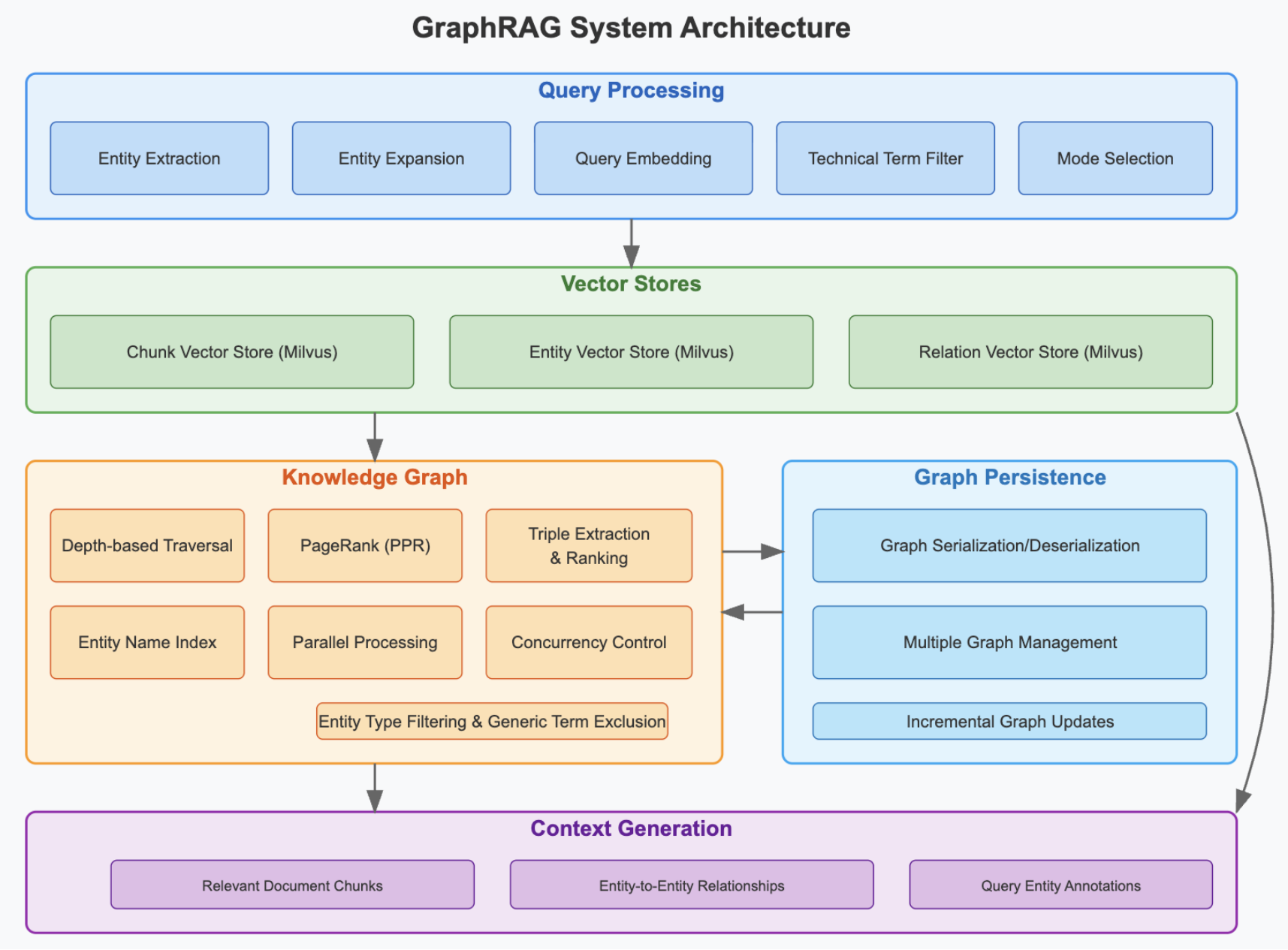Screen dimensions: 1288x950
Task: Click Chunk Vector Store (Milvus) box
Action: tap(232, 352)
